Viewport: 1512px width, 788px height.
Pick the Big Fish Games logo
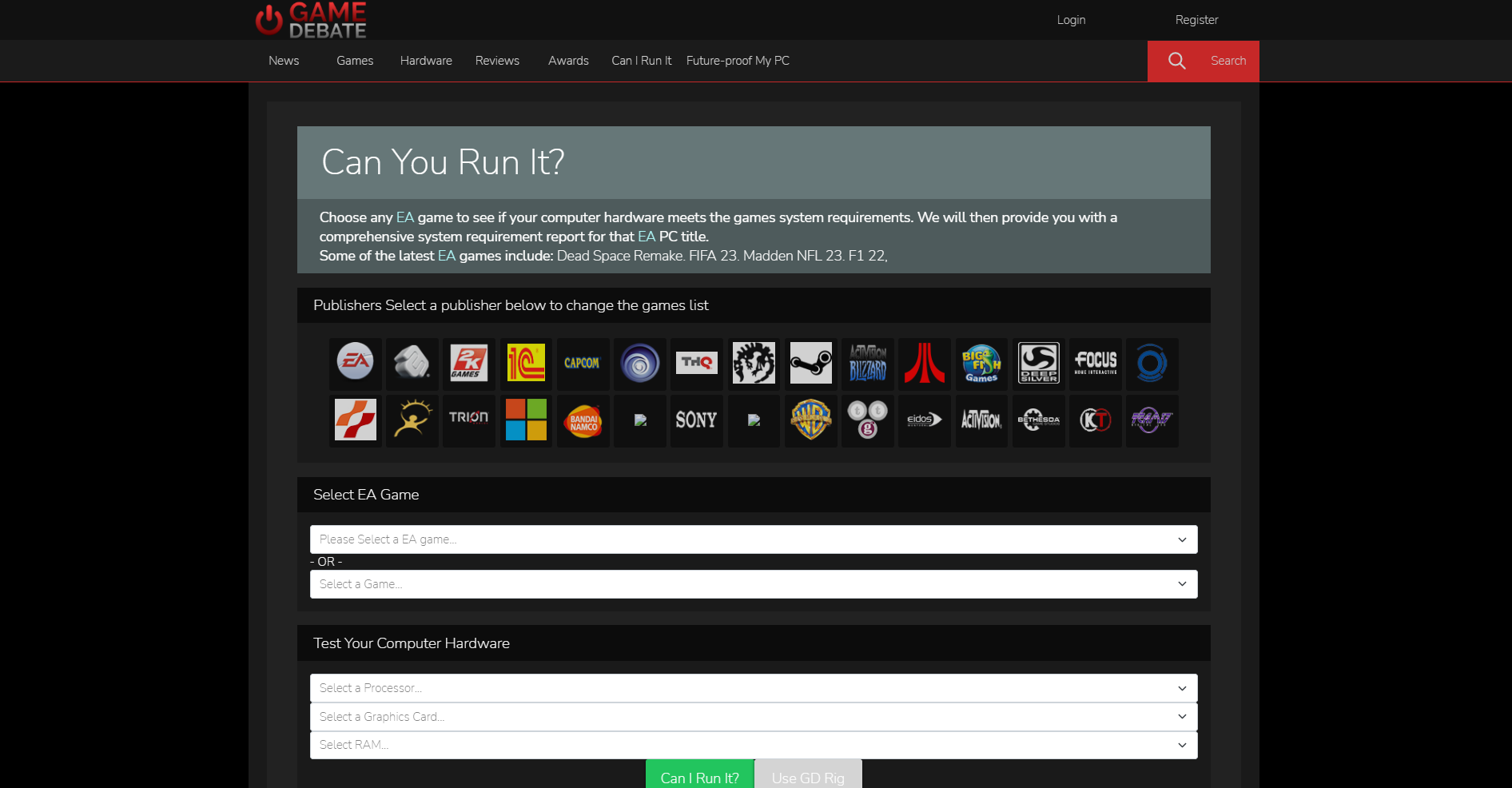pos(981,363)
